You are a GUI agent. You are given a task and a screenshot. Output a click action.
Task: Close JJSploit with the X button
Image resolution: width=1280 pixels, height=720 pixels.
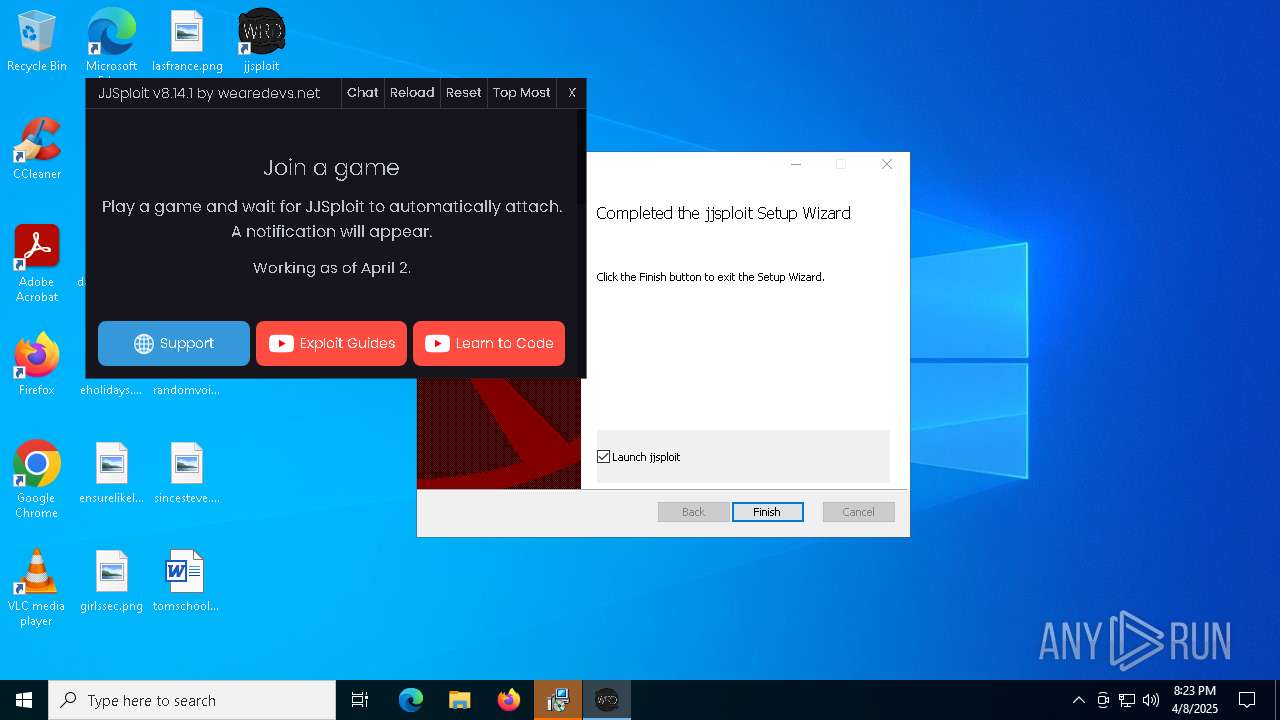[572, 93]
